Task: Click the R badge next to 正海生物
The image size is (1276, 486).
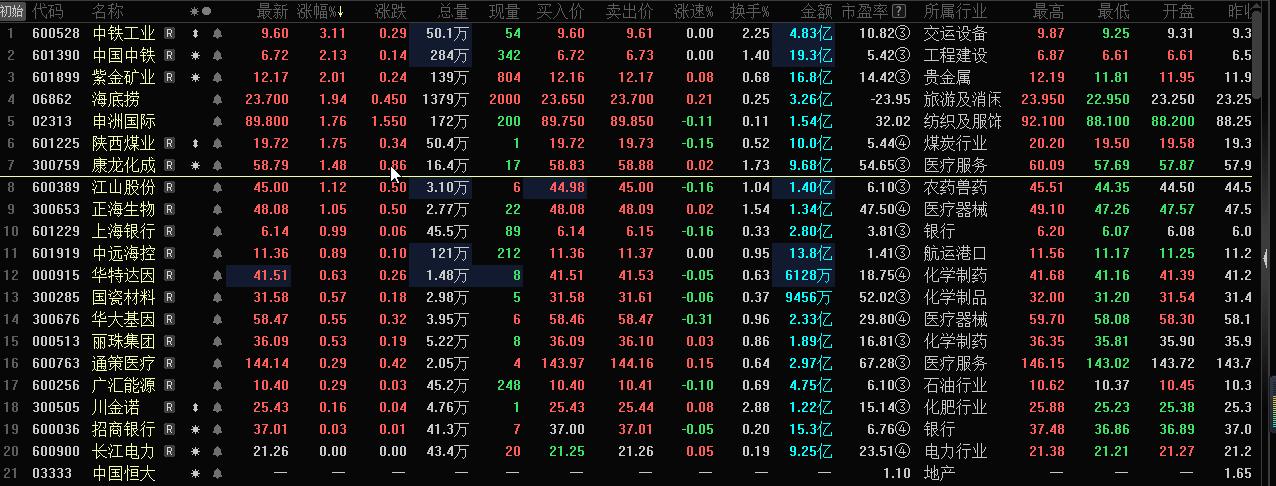Action: [169, 210]
